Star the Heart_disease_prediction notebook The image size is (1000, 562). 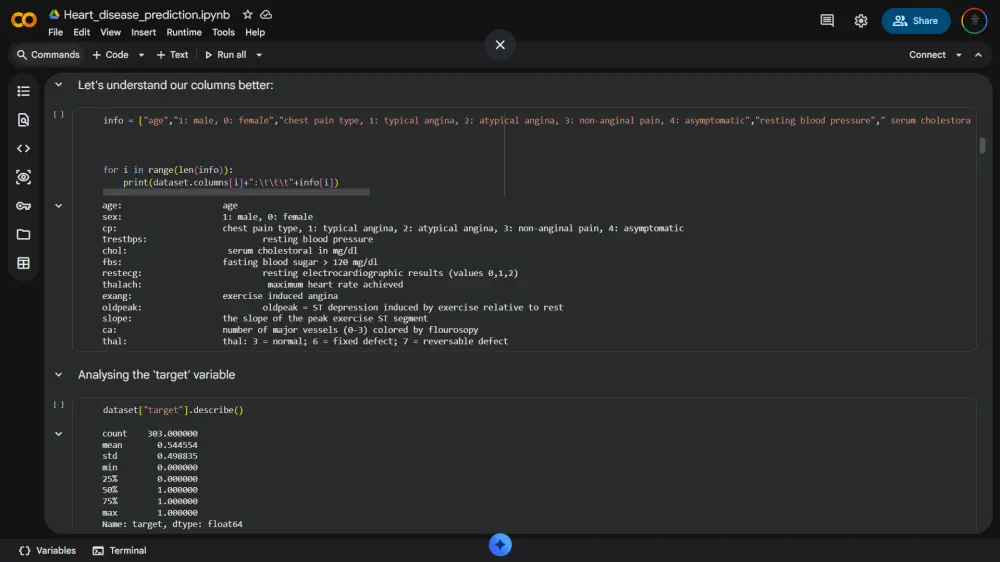pos(247,15)
